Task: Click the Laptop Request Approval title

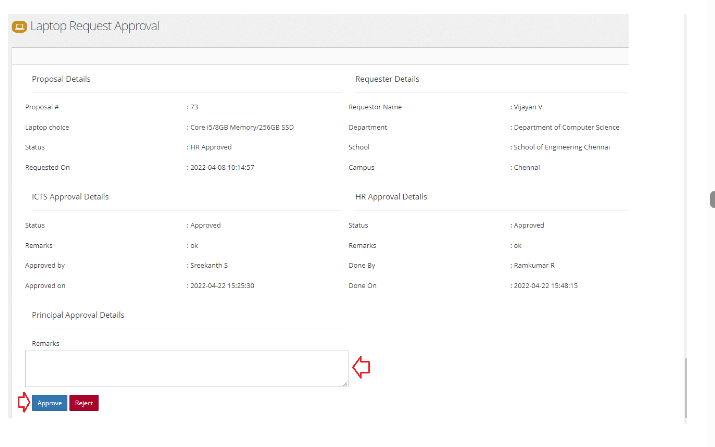Action: pos(94,26)
